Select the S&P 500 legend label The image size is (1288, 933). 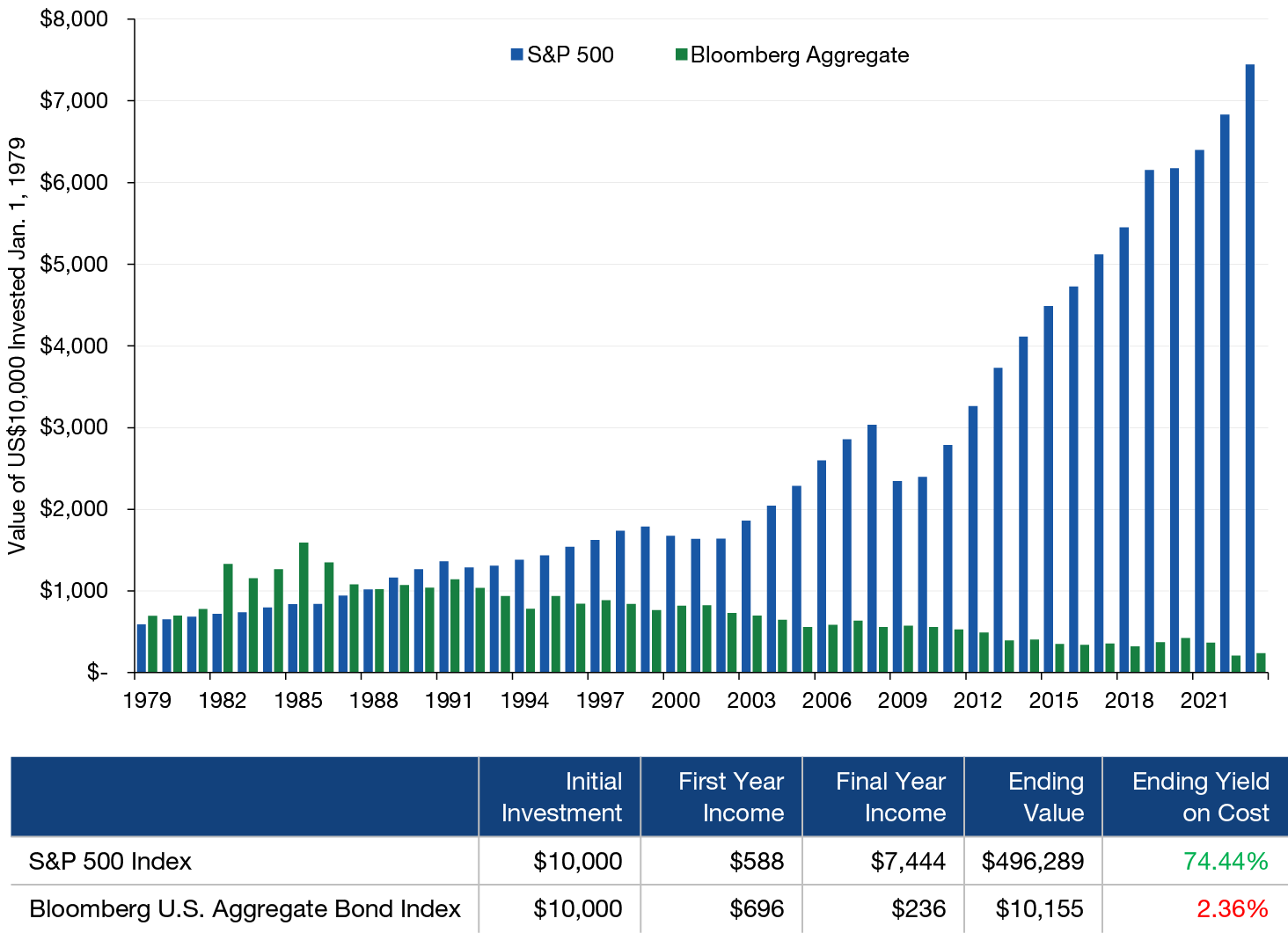(570, 55)
